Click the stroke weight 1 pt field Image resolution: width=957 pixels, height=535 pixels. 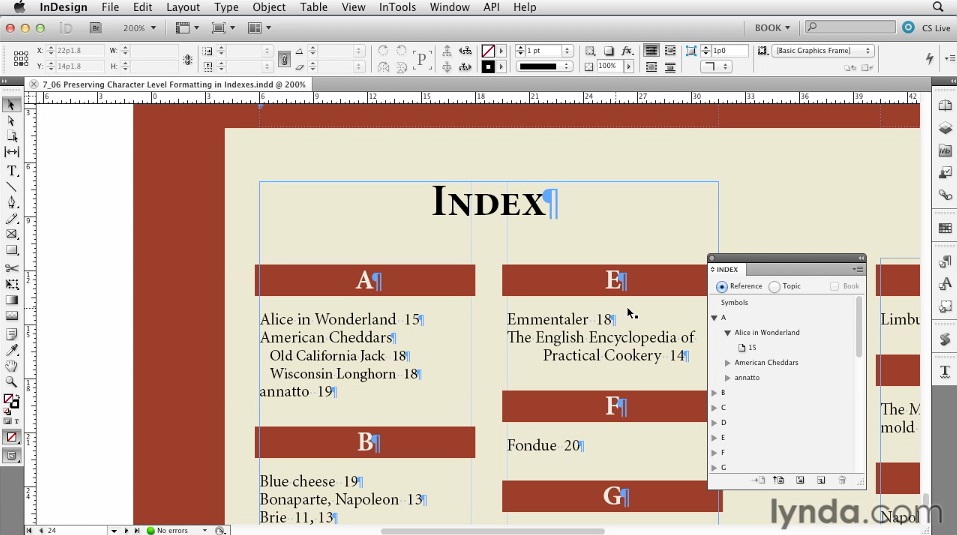point(543,51)
